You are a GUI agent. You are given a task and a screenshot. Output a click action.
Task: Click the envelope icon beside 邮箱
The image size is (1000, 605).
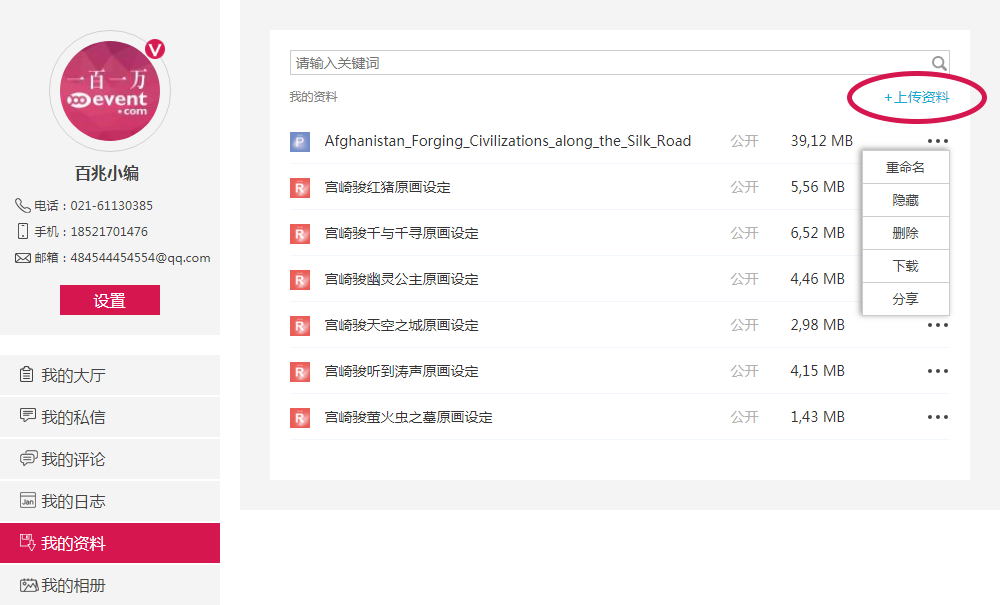23,258
